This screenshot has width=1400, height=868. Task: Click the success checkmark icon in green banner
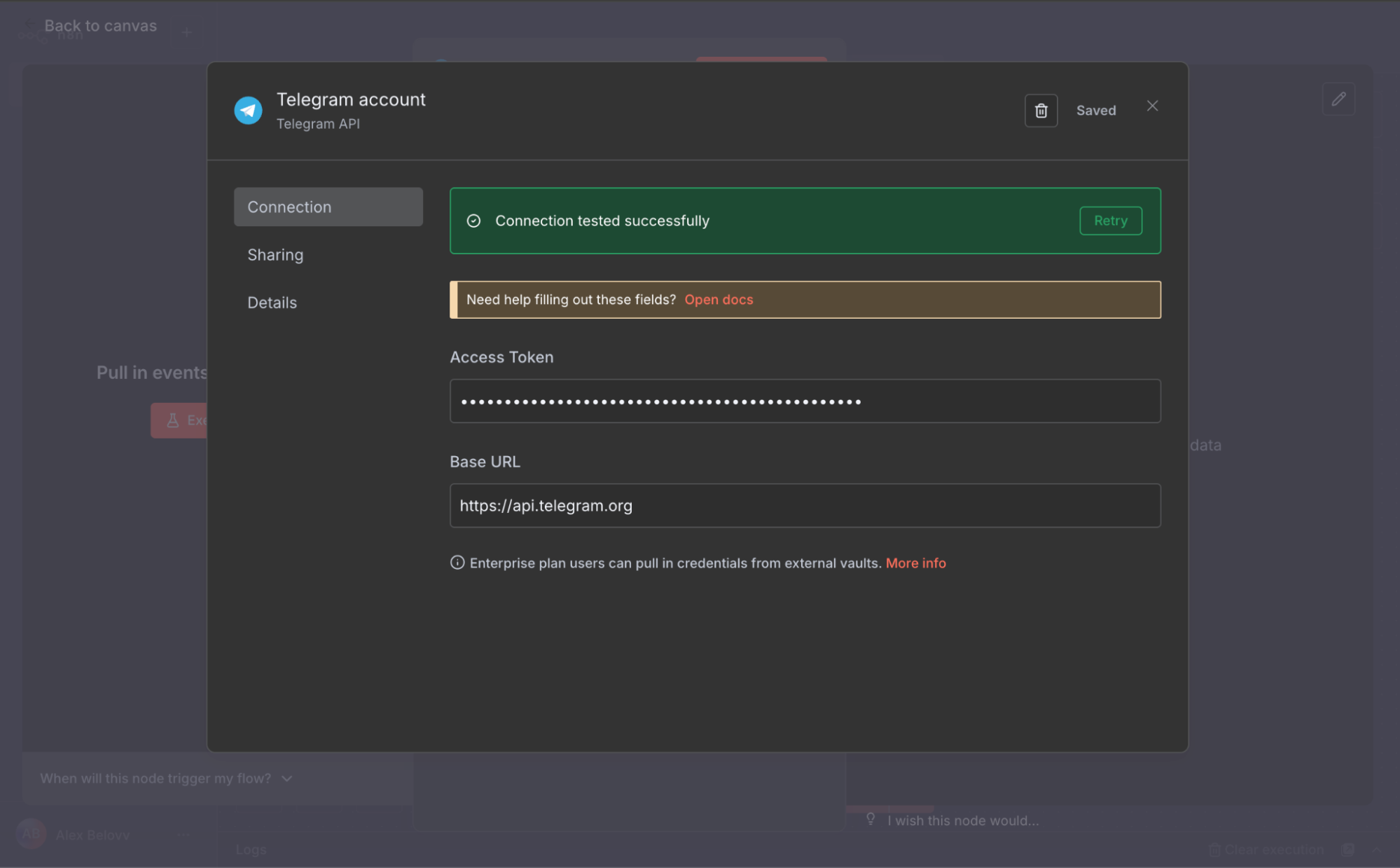(x=473, y=221)
